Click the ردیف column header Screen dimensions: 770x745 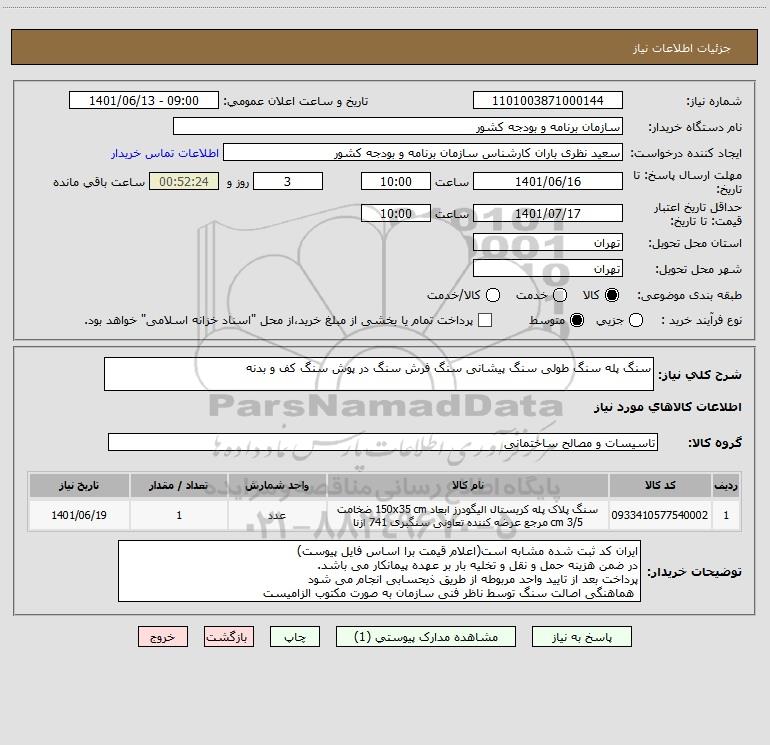click(726, 486)
